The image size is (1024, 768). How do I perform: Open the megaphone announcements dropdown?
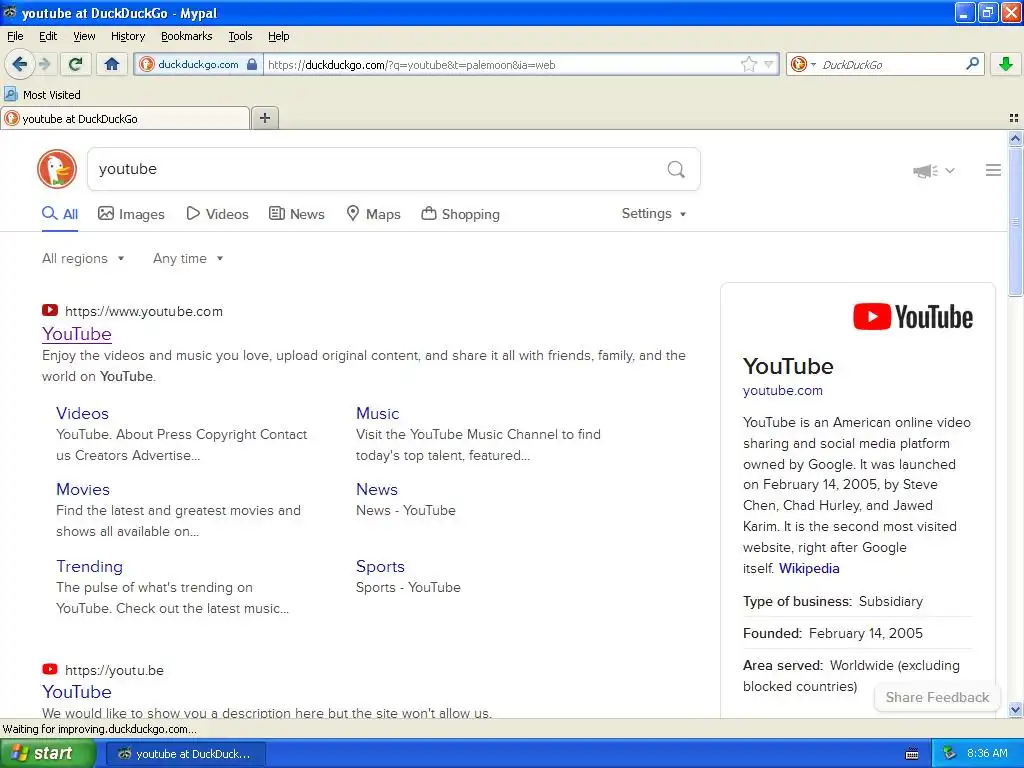933,170
